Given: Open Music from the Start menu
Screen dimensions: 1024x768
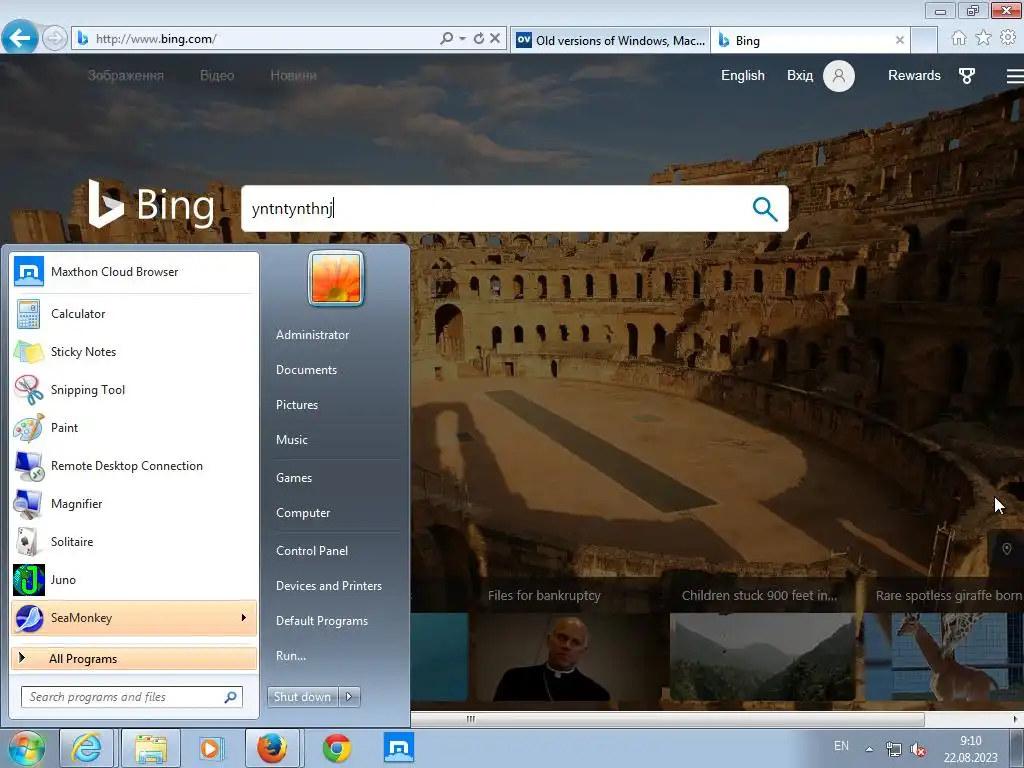Looking at the screenshot, I should [x=291, y=440].
